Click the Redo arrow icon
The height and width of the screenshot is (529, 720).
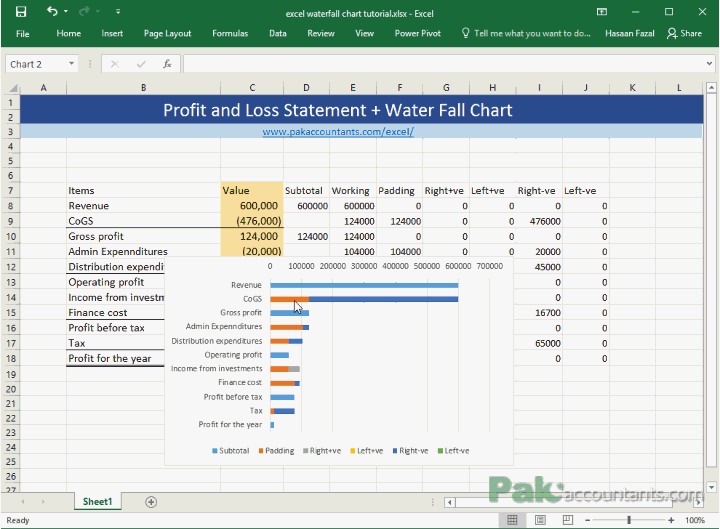(84, 11)
